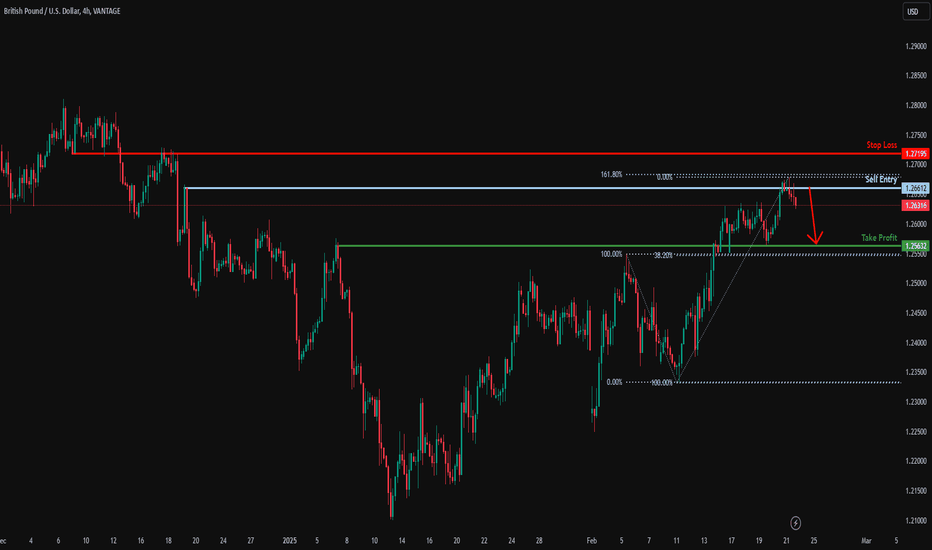Select the light blue 1.26612 price tag
The height and width of the screenshot is (550, 932).
coord(915,188)
